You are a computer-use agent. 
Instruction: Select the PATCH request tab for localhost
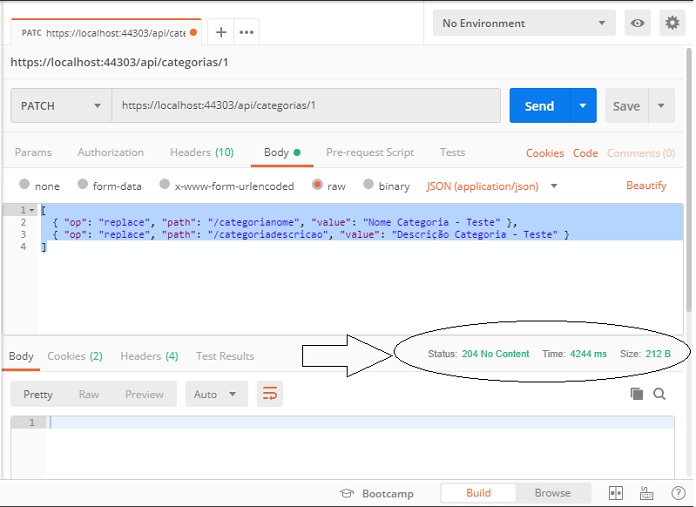pos(106,32)
